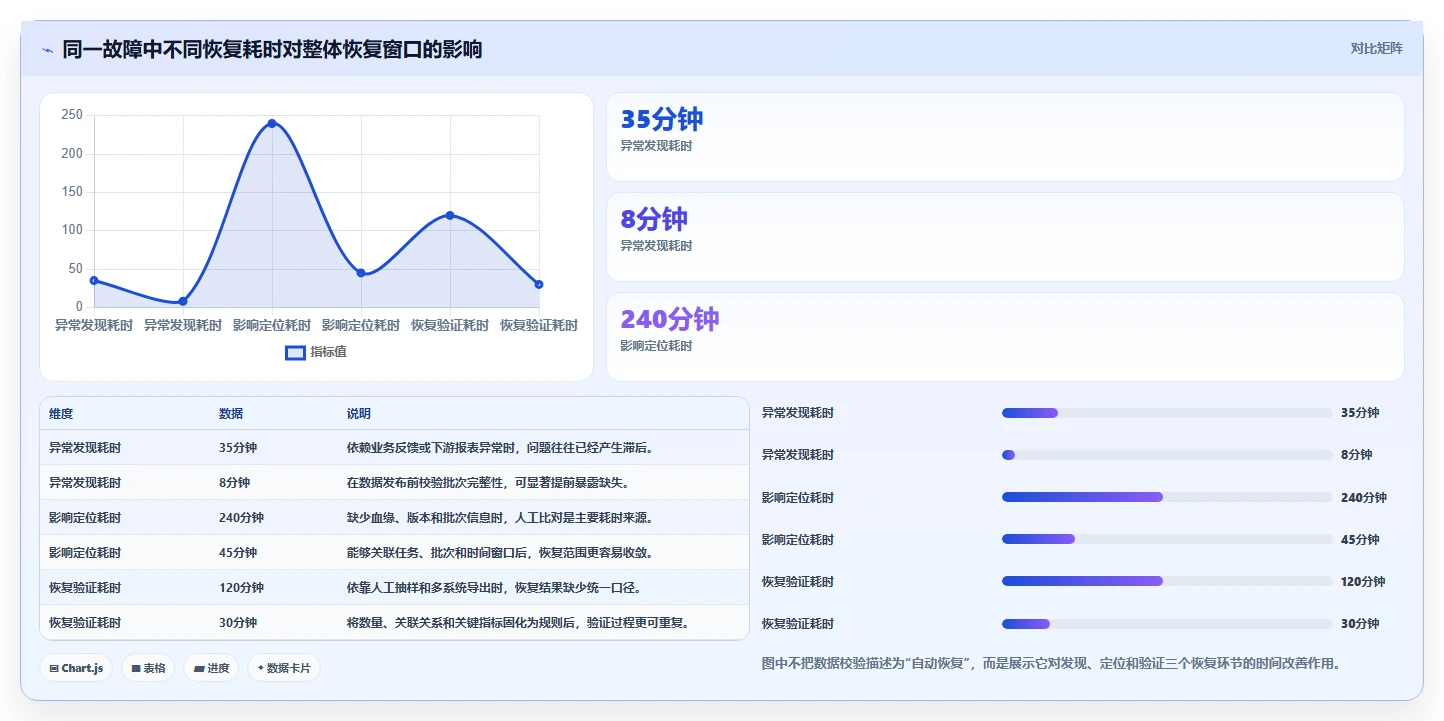Click the chart data point at value 120
1444x721 pixels.
(450, 215)
